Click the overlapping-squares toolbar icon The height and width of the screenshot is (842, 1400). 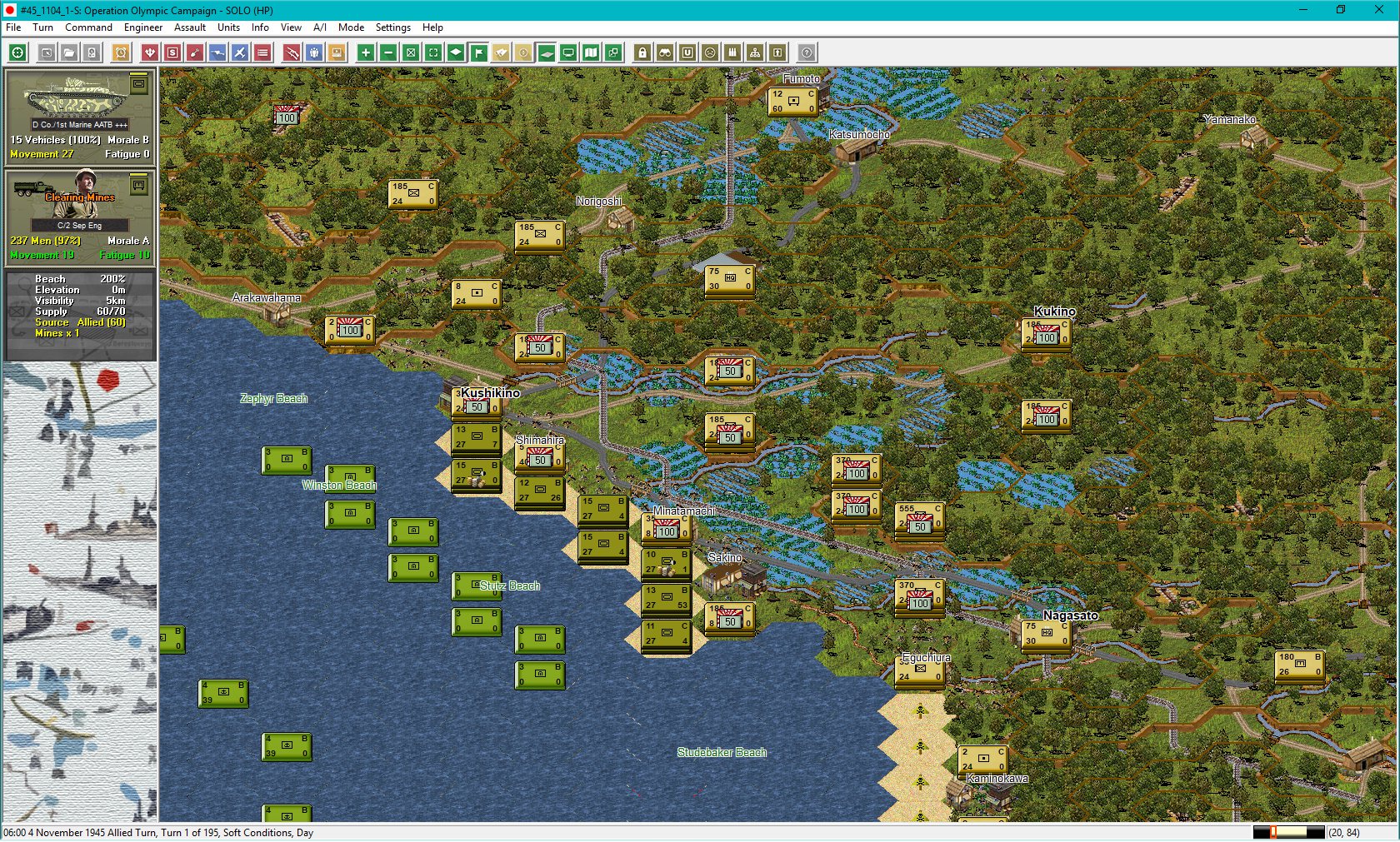coord(613,52)
